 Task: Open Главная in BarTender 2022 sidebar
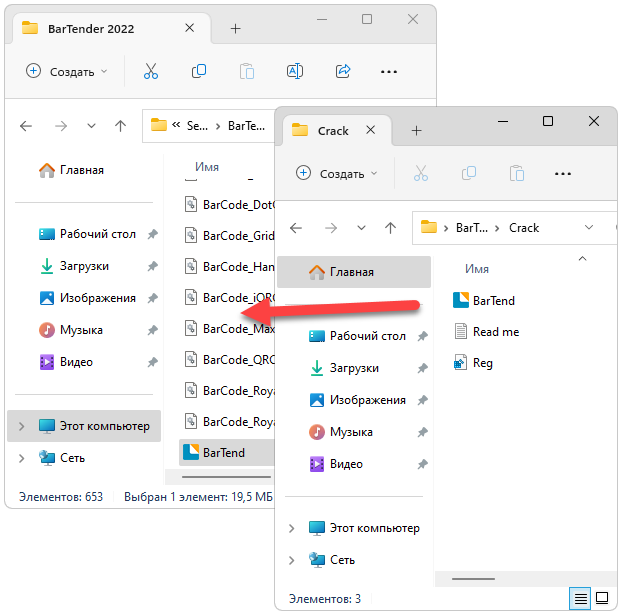(x=81, y=170)
